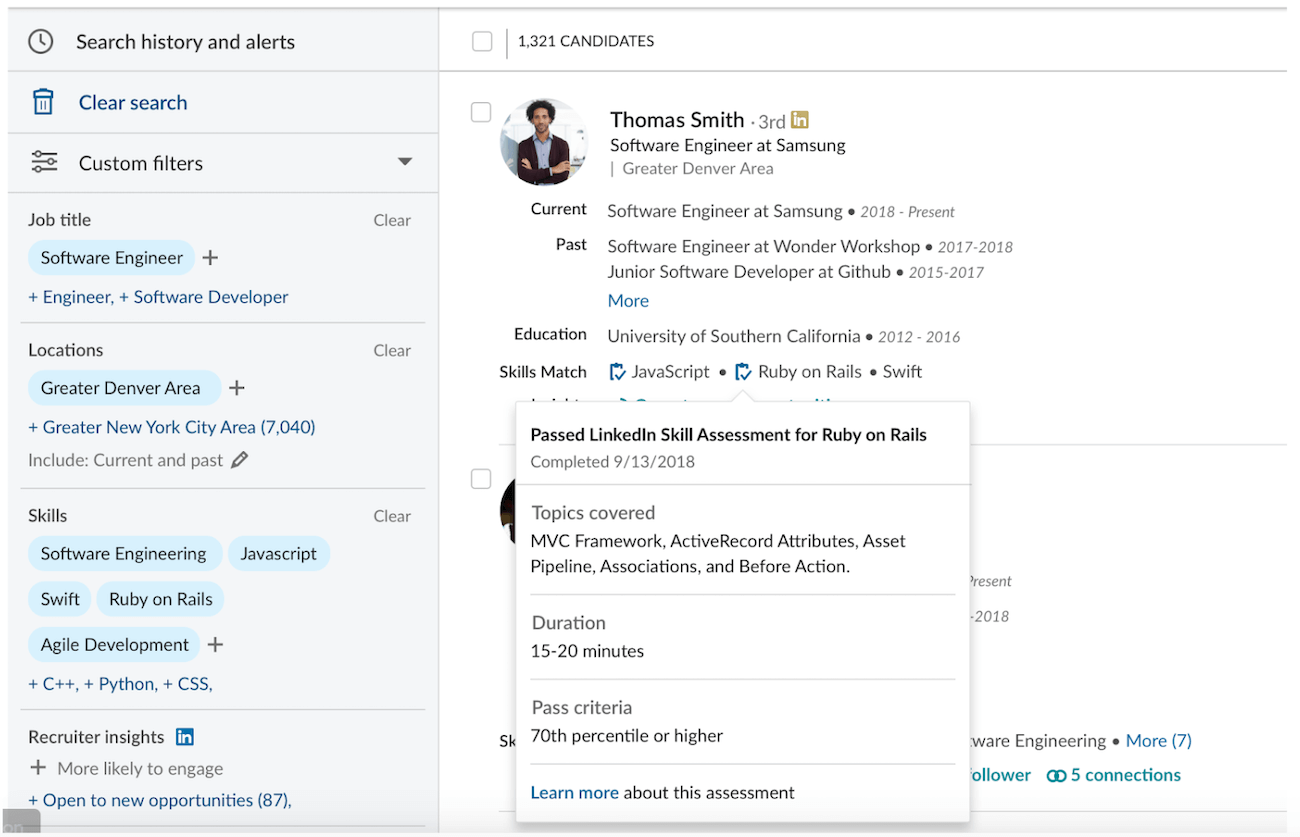Open Thomas Smith's profile name link
1300x837 pixels.
tap(677, 120)
